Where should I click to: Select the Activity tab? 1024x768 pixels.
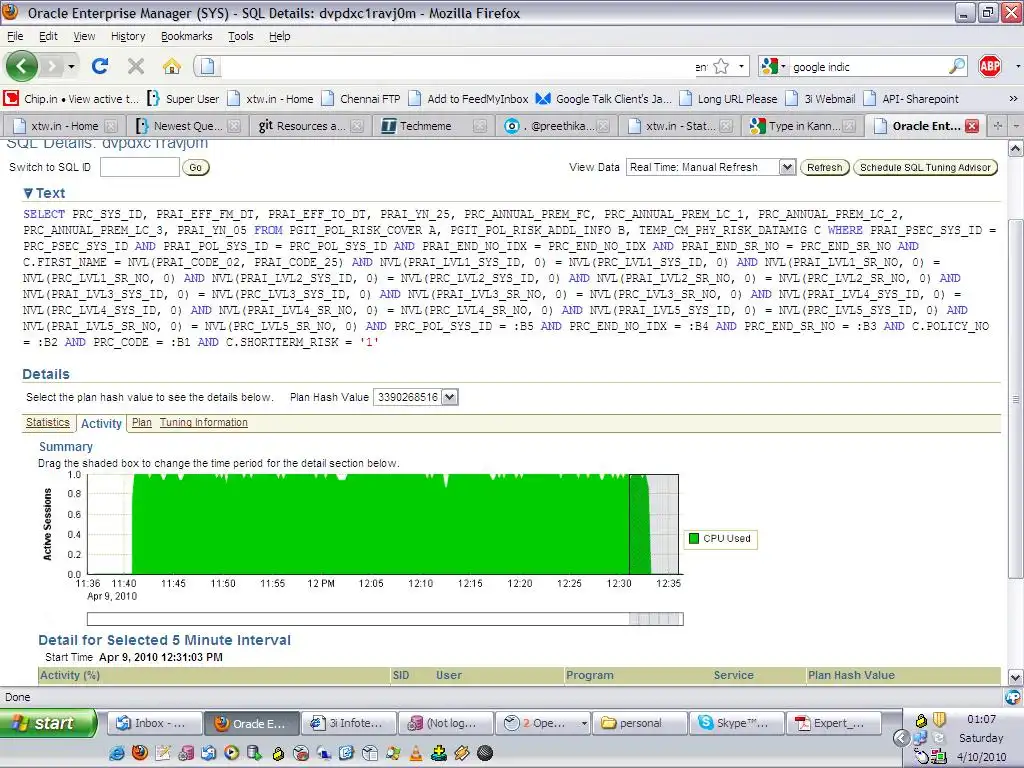tap(101, 423)
